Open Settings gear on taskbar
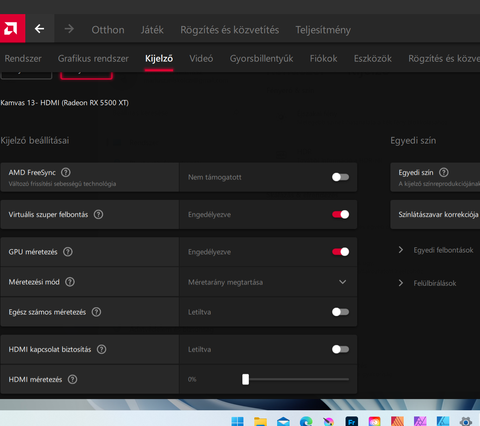Screen dimensions: 480x426 [x=466, y=421]
